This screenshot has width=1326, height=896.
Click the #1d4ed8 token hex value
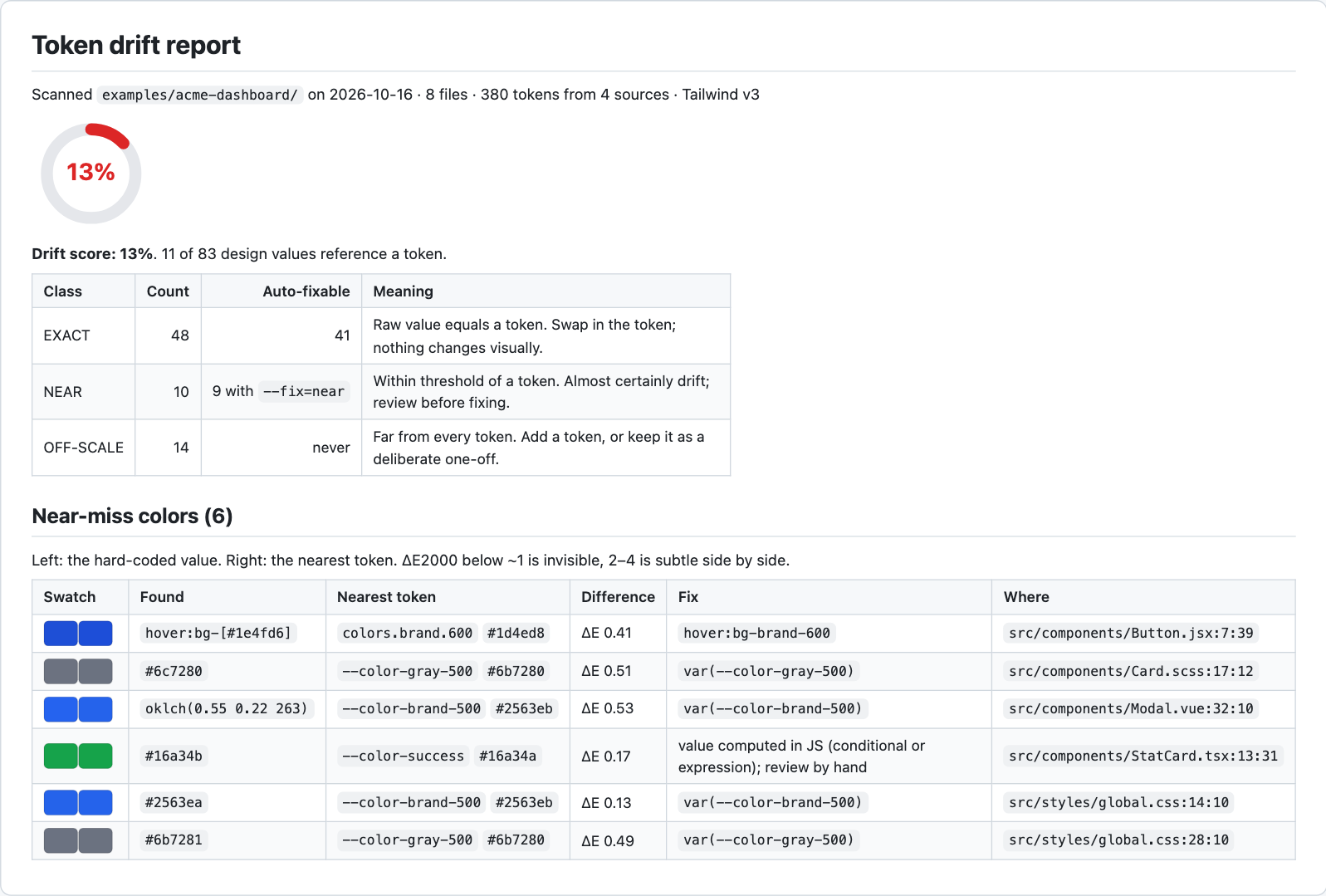pyautogui.click(x=516, y=634)
